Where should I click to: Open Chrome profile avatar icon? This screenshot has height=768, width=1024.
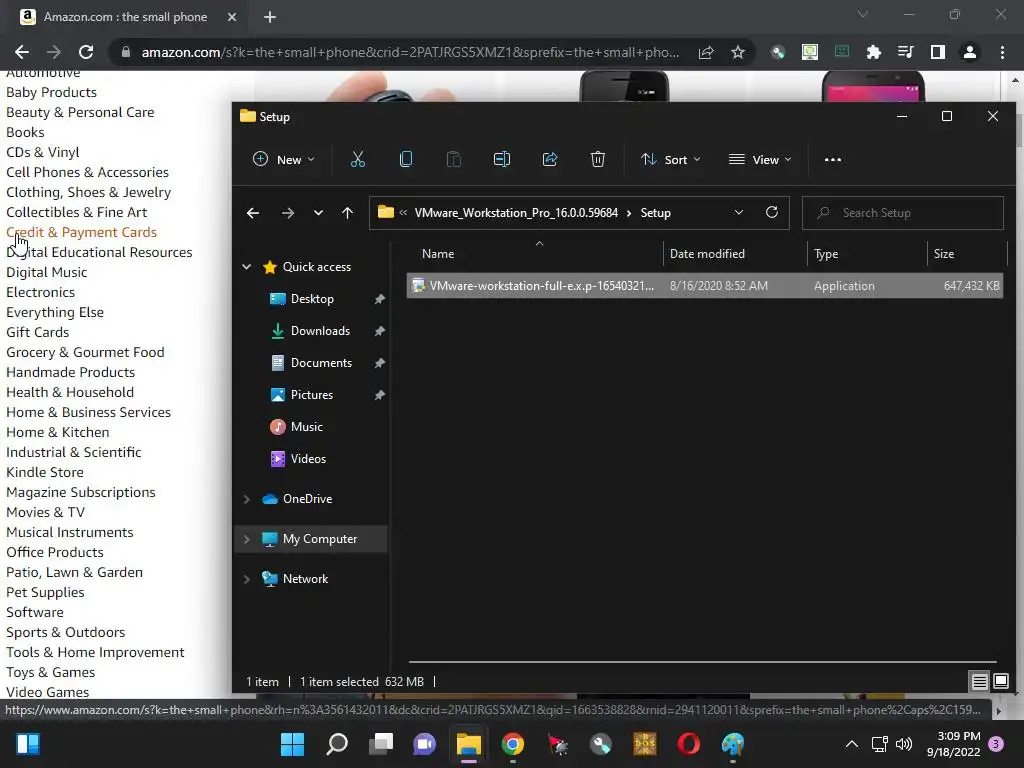(970, 52)
